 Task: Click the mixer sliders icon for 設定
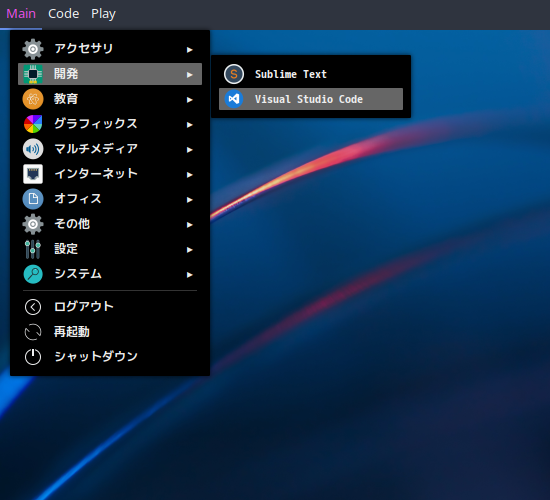[33, 249]
